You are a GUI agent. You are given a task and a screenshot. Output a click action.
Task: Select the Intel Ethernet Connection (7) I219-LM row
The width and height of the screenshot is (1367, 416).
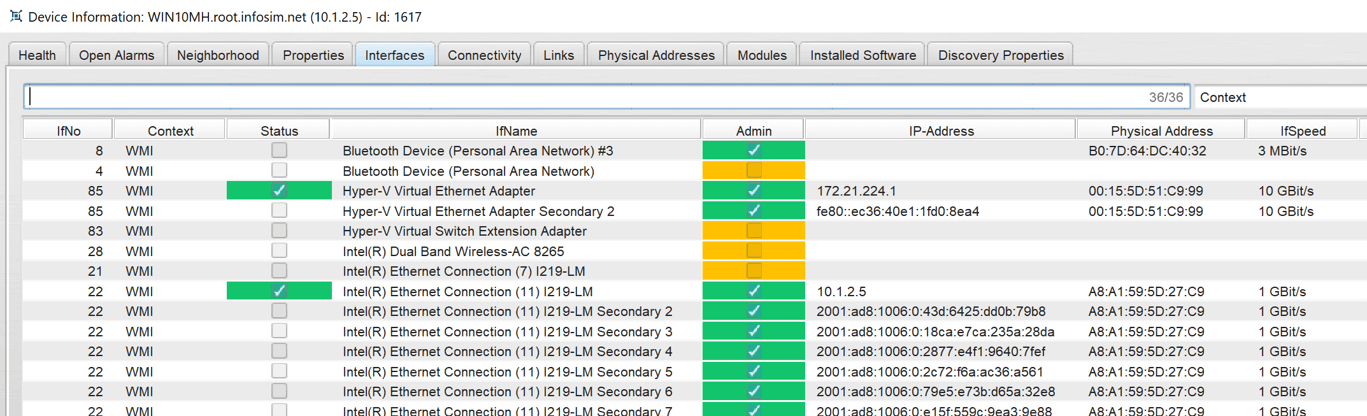pos(690,271)
